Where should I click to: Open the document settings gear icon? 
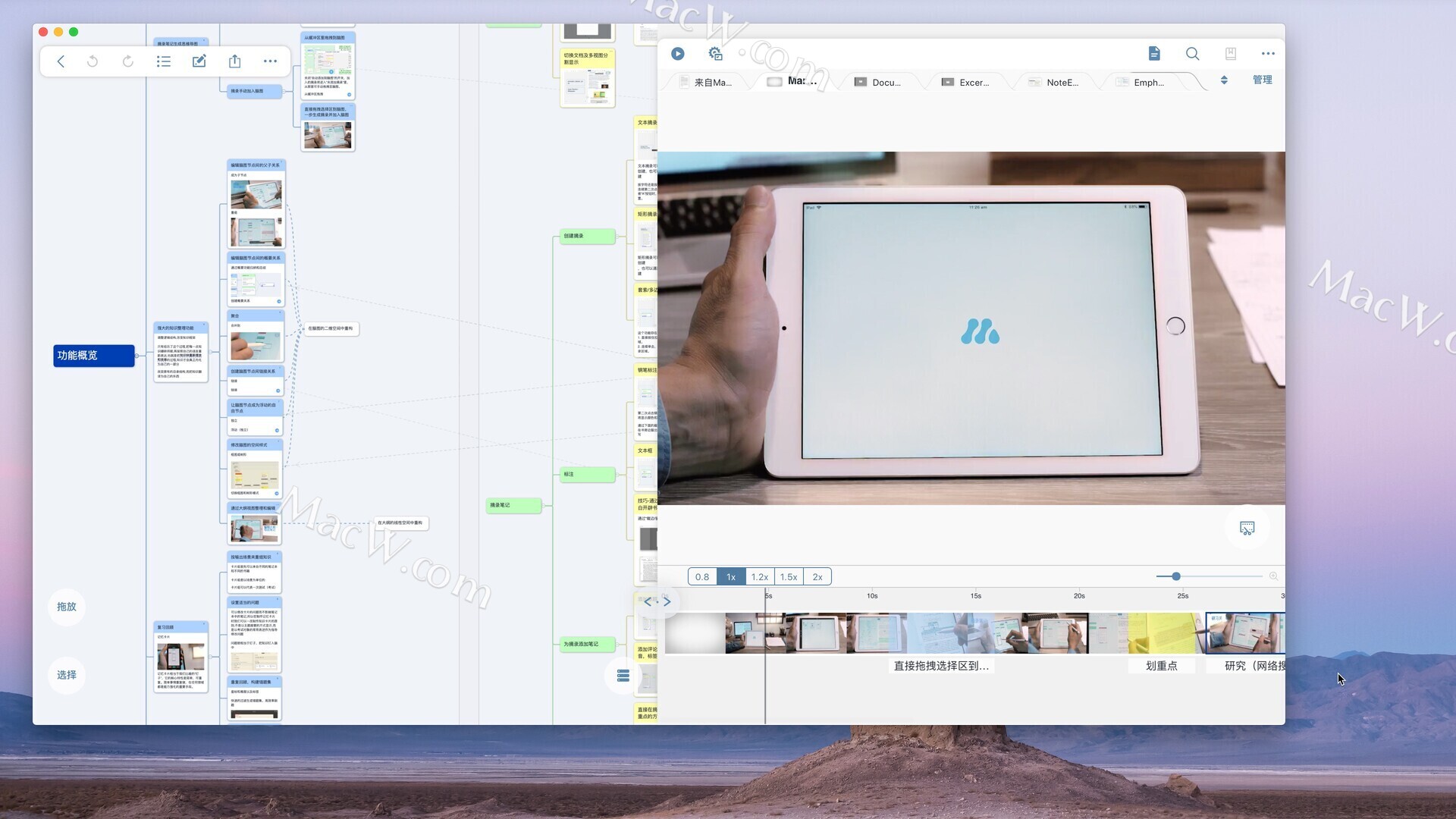pyautogui.click(x=715, y=54)
